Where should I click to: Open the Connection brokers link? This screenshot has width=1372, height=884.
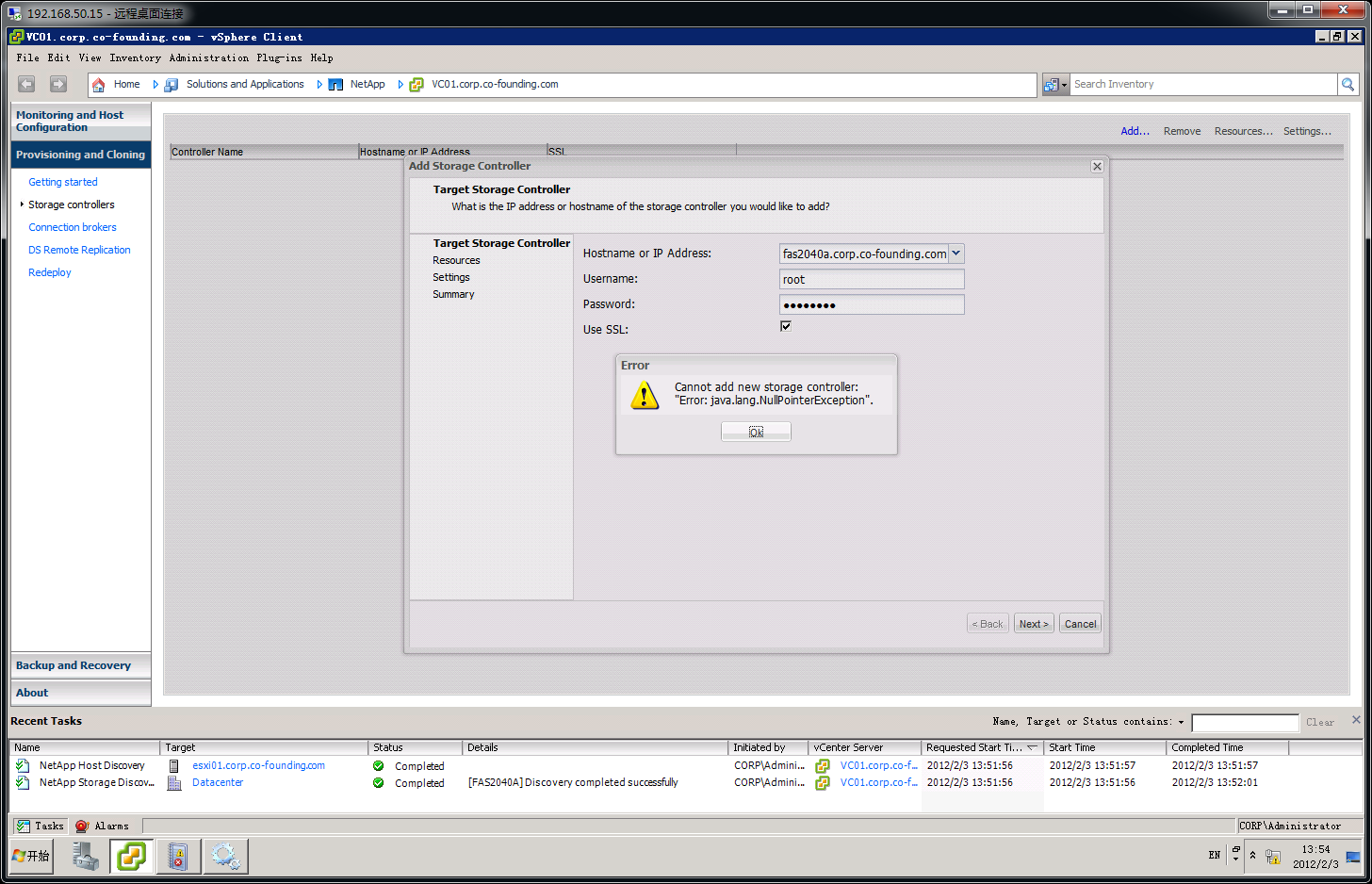[73, 227]
